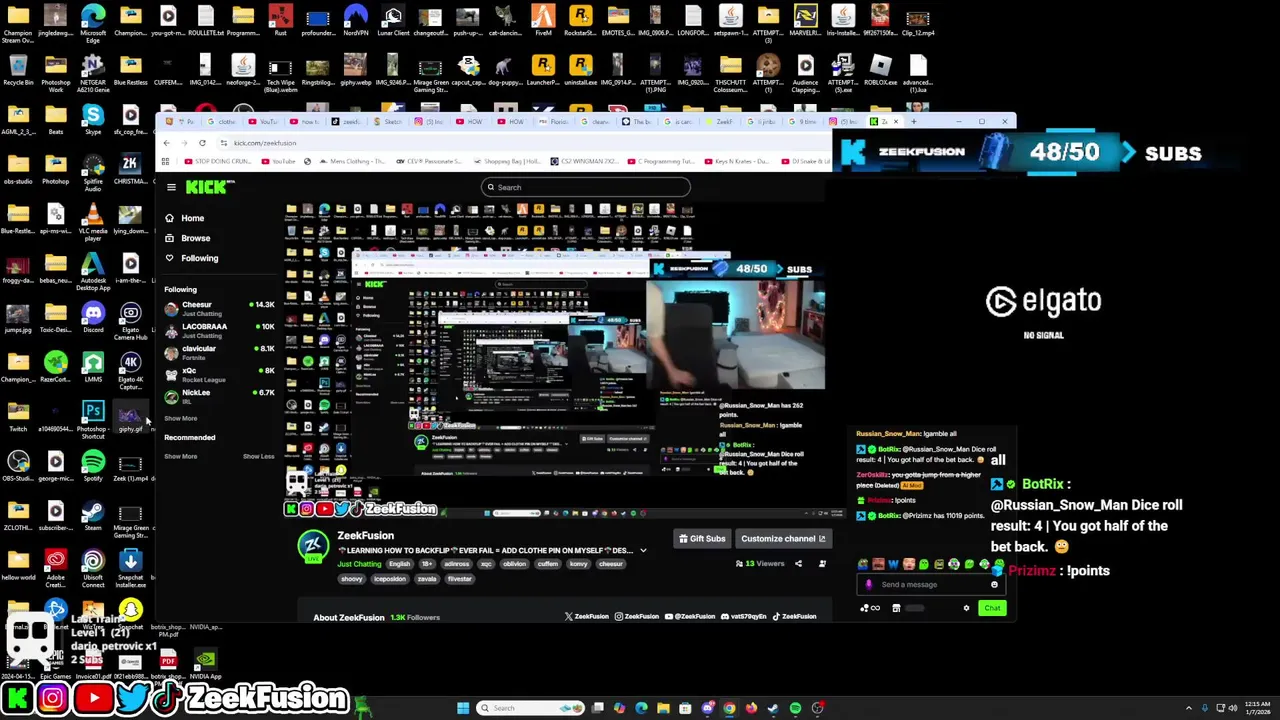Open Following in Kick sidebar

(x=192, y=258)
